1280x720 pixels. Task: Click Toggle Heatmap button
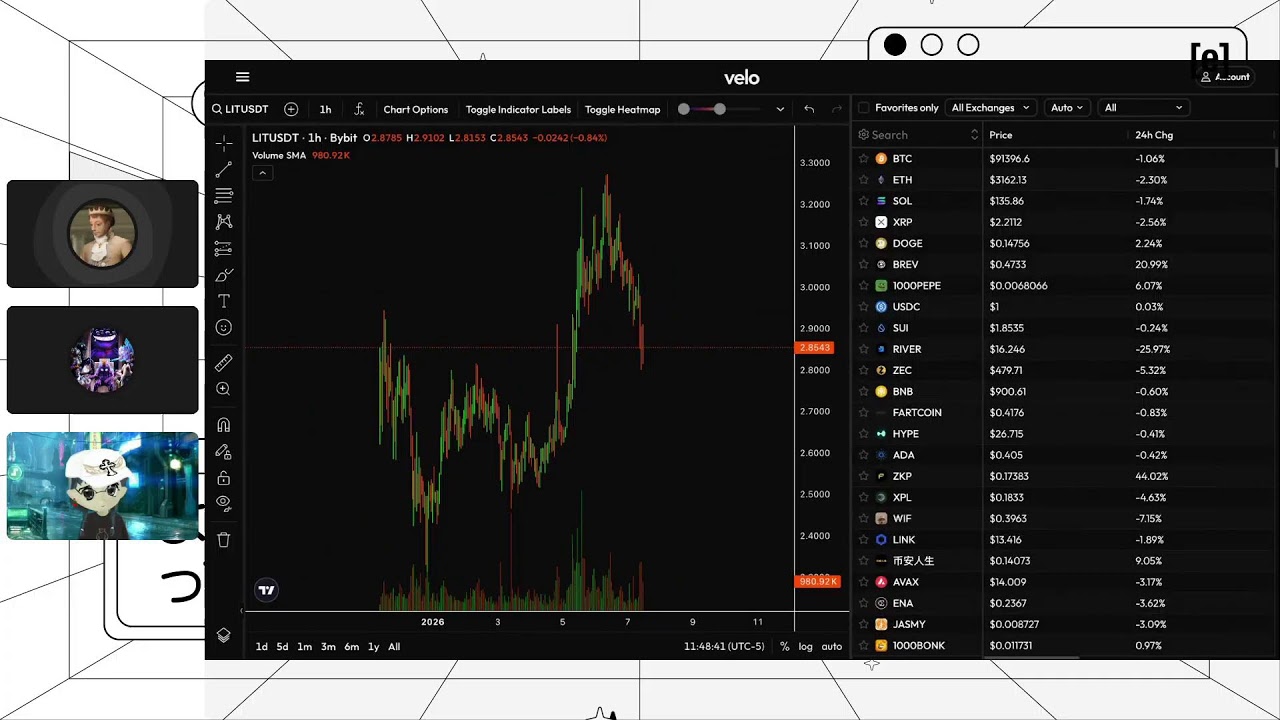point(623,109)
